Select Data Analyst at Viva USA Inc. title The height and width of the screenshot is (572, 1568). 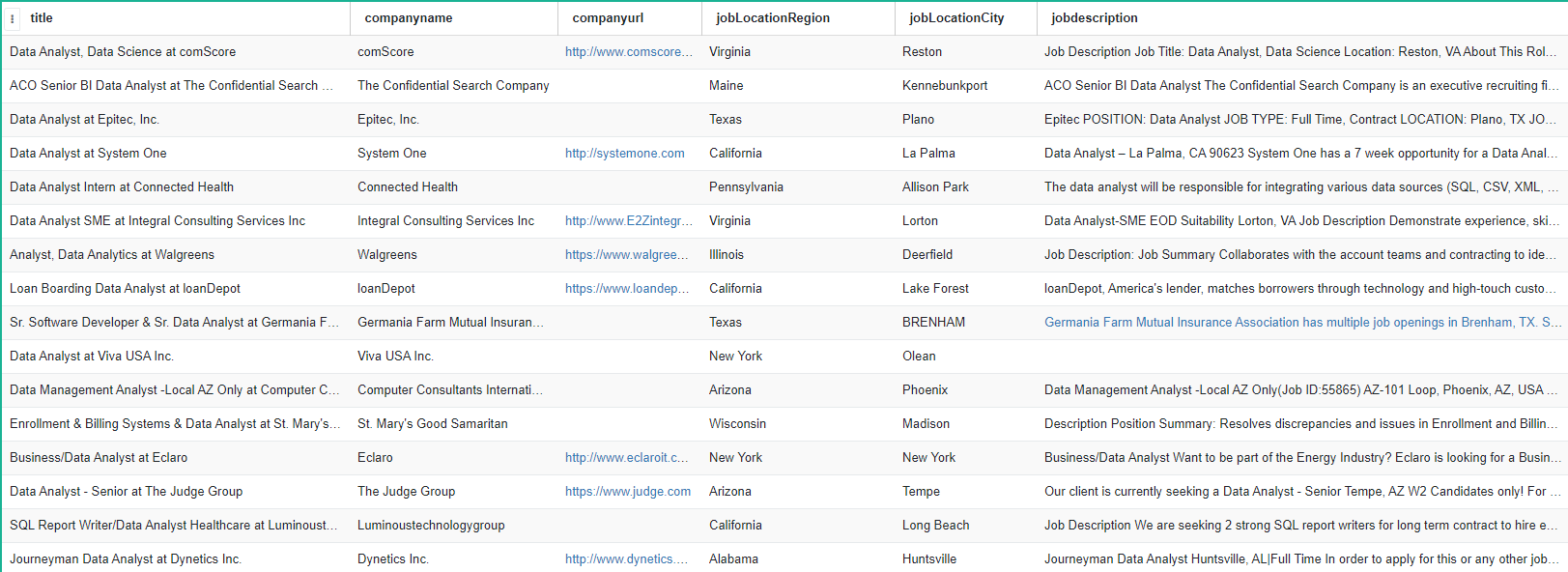(92, 357)
